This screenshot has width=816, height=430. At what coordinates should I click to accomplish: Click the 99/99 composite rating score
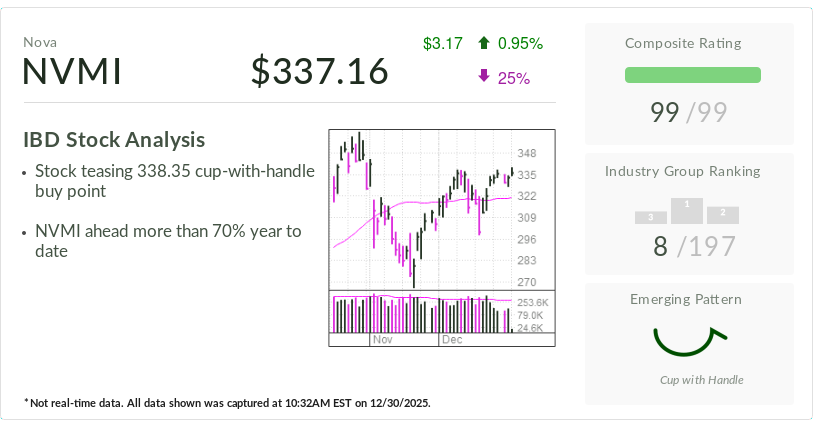pyautogui.click(x=688, y=112)
